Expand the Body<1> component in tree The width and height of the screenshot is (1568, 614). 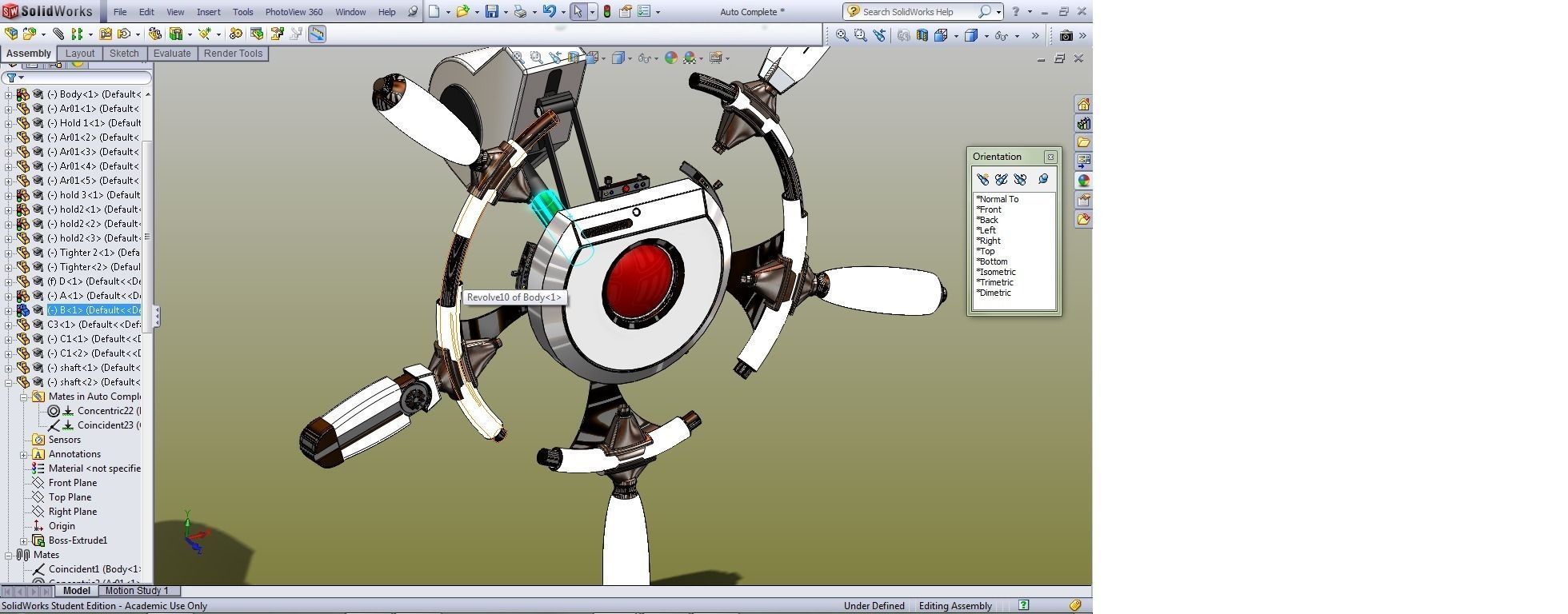pyautogui.click(x=9, y=94)
